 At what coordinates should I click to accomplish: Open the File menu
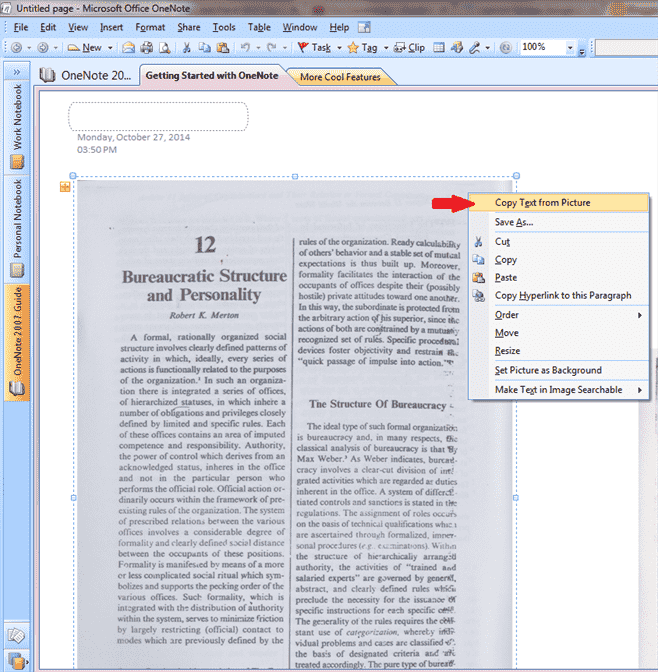click(x=21, y=27)
